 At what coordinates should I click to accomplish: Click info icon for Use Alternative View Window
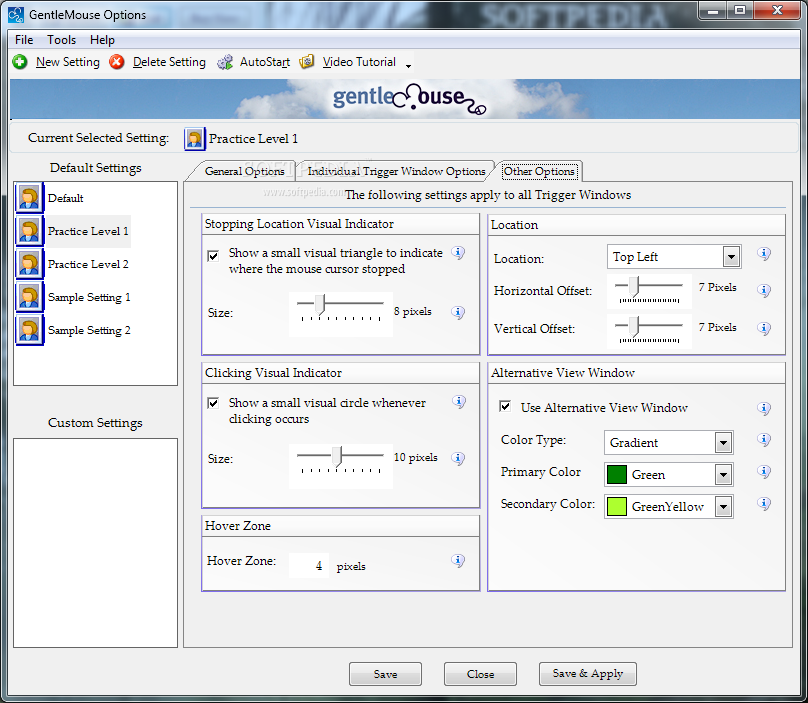tap(764, 409)
